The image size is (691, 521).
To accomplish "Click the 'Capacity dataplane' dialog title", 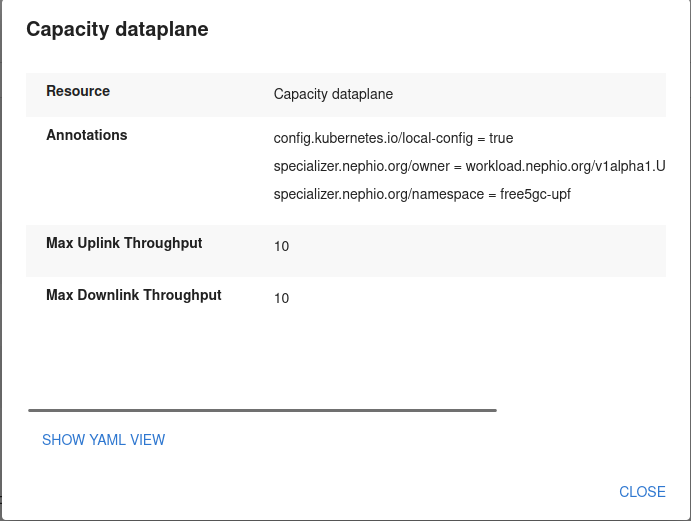I will [x=117, y=30].
